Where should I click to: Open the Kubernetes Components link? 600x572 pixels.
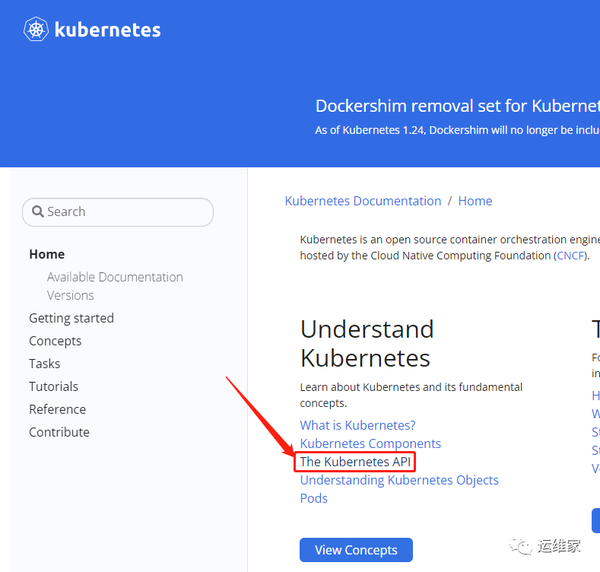click(x=370, y=443)
